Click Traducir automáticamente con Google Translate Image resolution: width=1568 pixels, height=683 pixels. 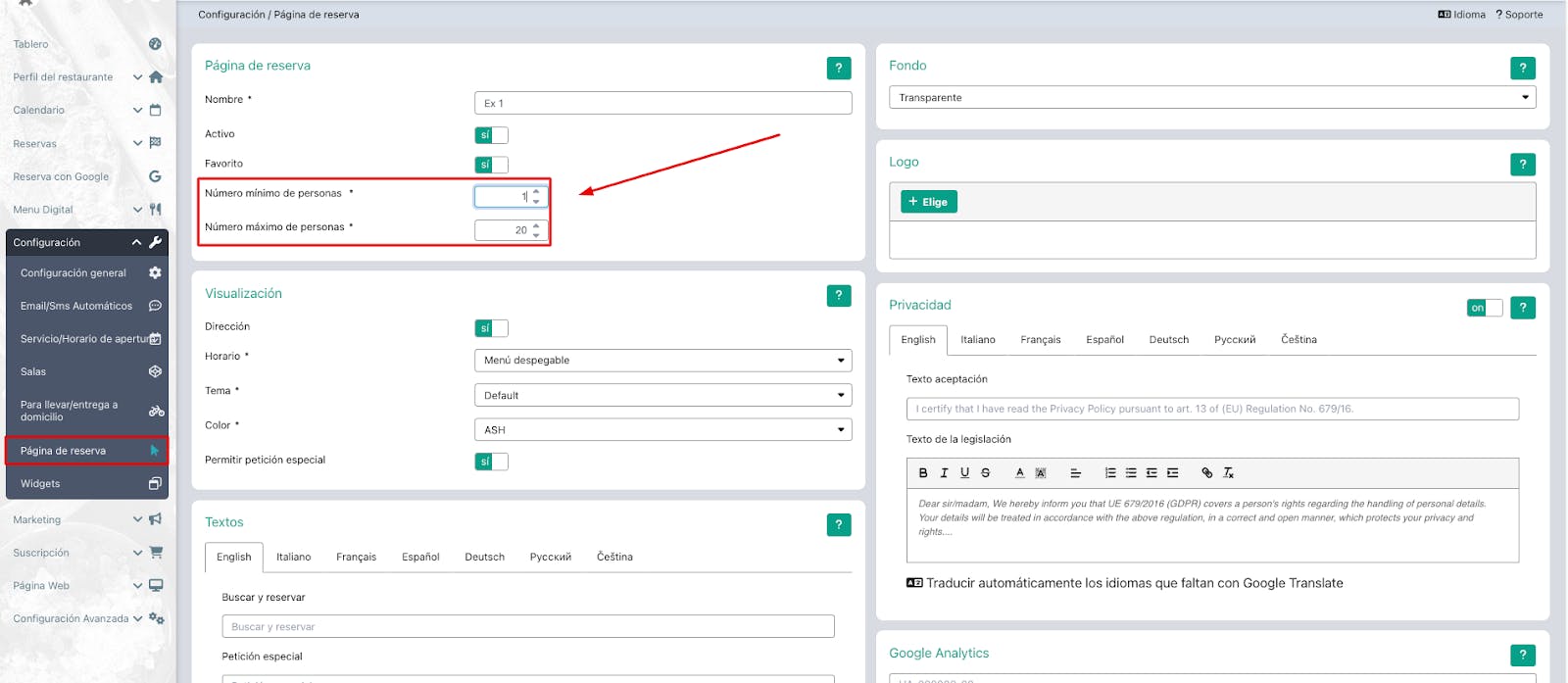[1125, 583]
